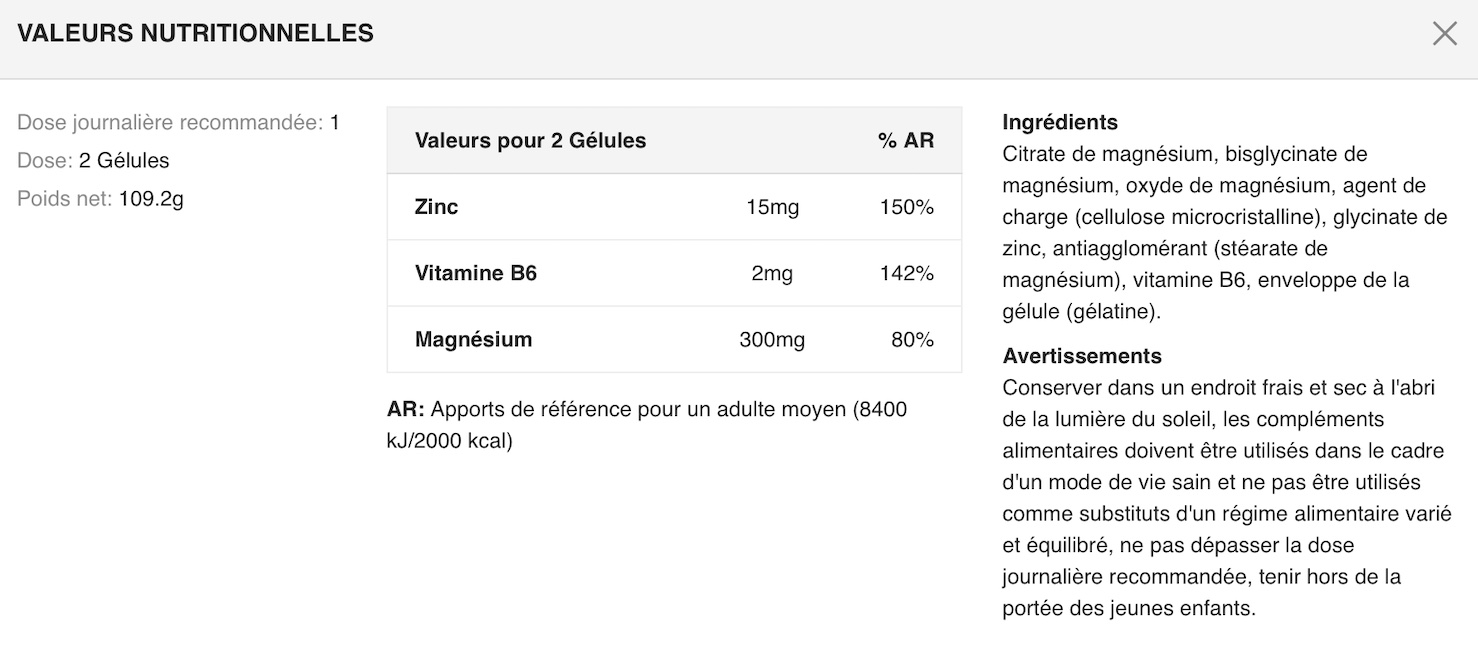Close the Valeurs Nutritionnelles dialog
Viewport: 1478px width, 654px height.
[1444, 34]
